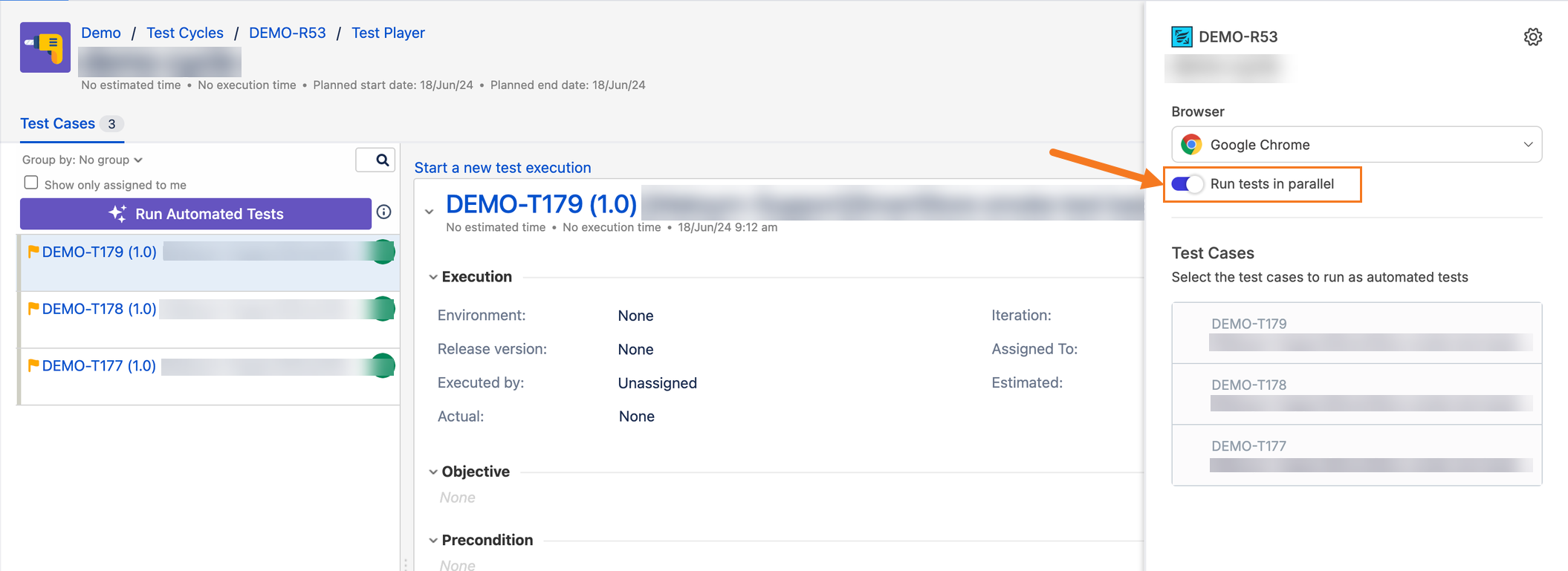The height and width of the screenshot is (571, 1568).
Task: Click the Estimated: label
Action: 1027,382
